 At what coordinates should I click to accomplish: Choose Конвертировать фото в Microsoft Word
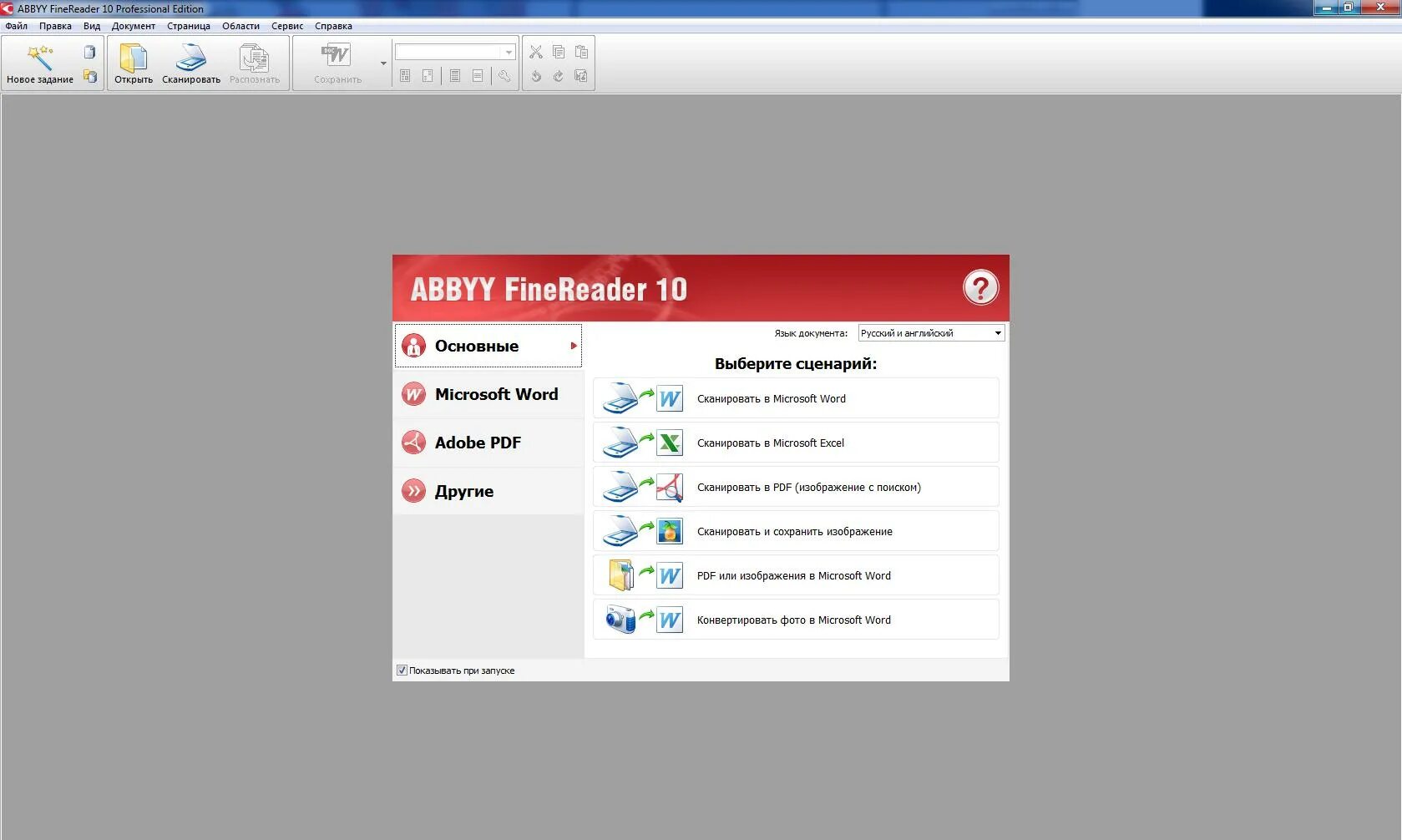(796, 620)
